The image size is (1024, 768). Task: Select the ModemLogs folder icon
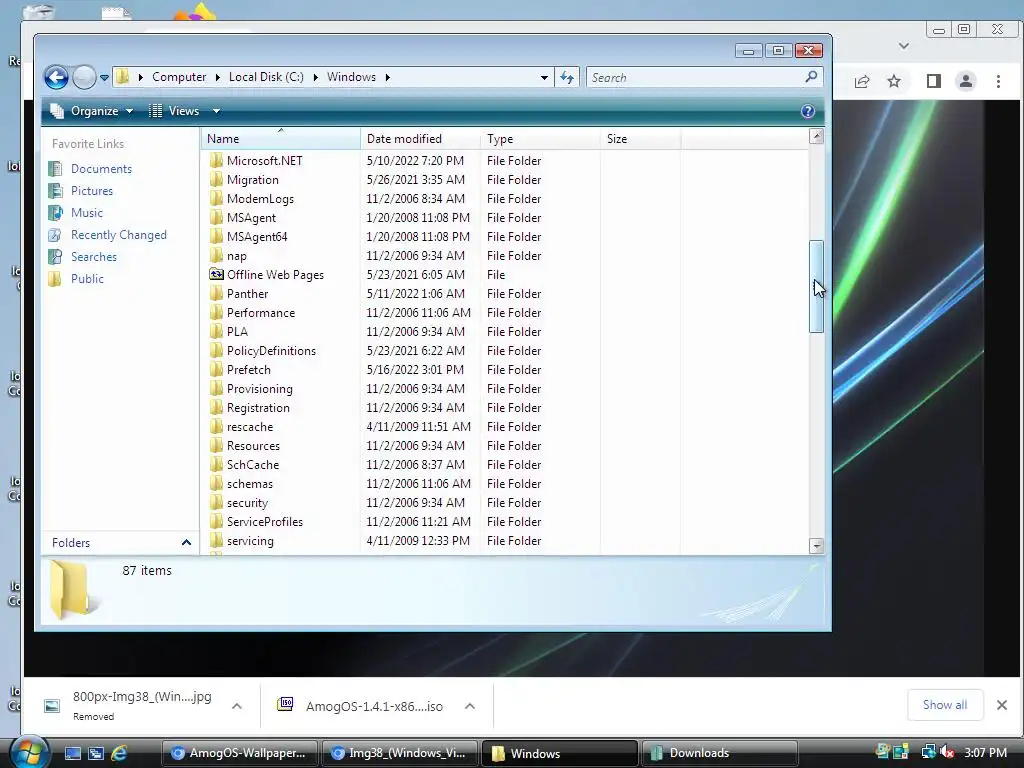point(217,199)
